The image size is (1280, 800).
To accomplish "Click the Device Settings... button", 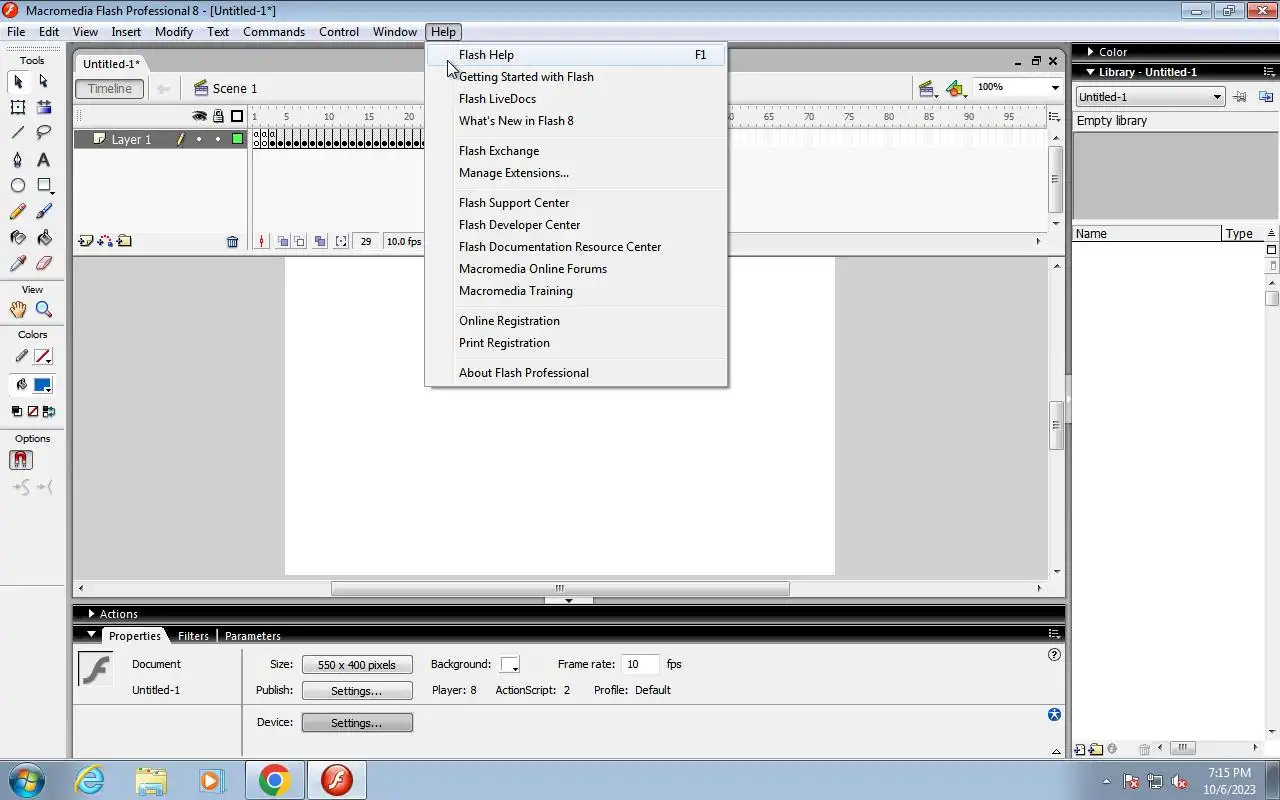I will (357, 723).
